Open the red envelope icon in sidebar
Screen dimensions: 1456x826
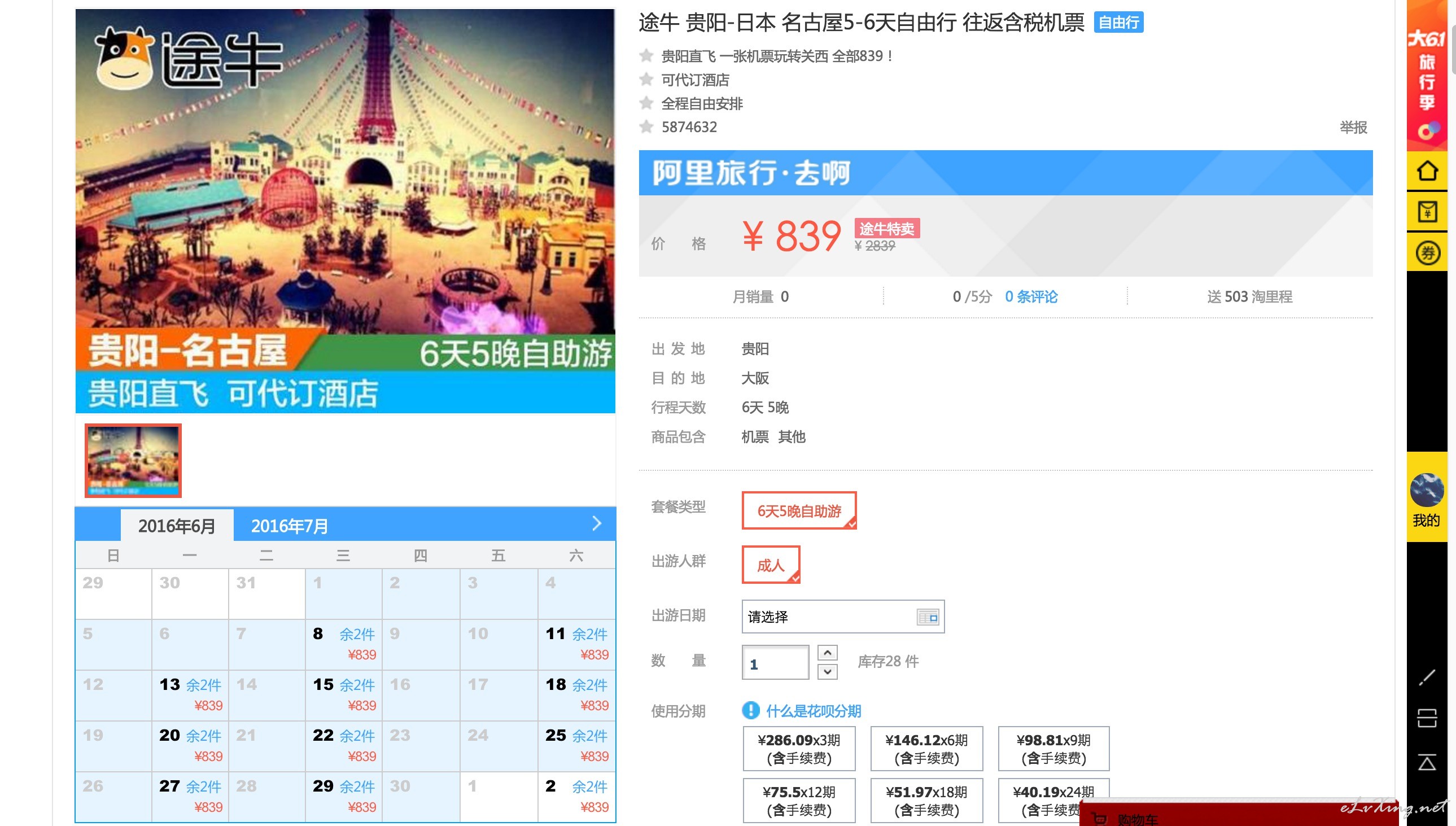(x=1427, y=212)
